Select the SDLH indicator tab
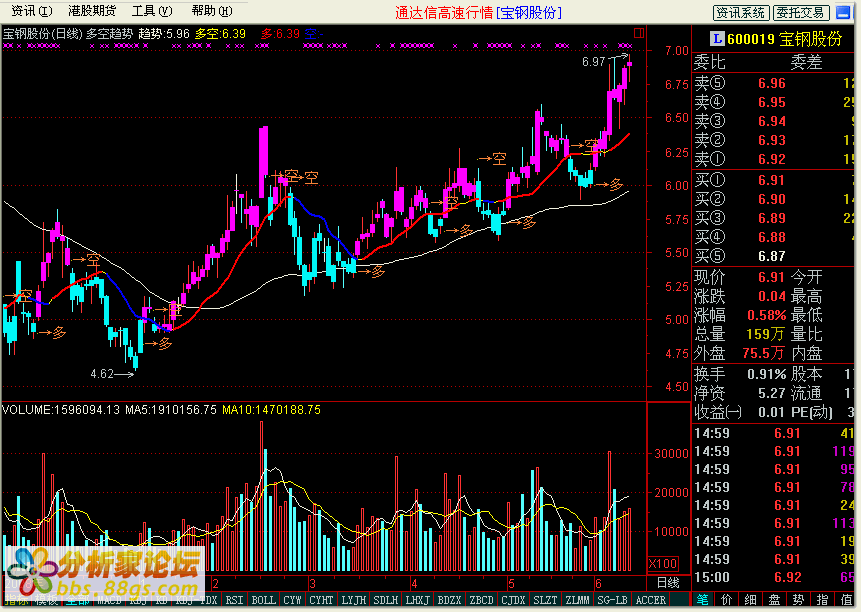The height and width of the screenshot is (612, 861). point(385,600)
